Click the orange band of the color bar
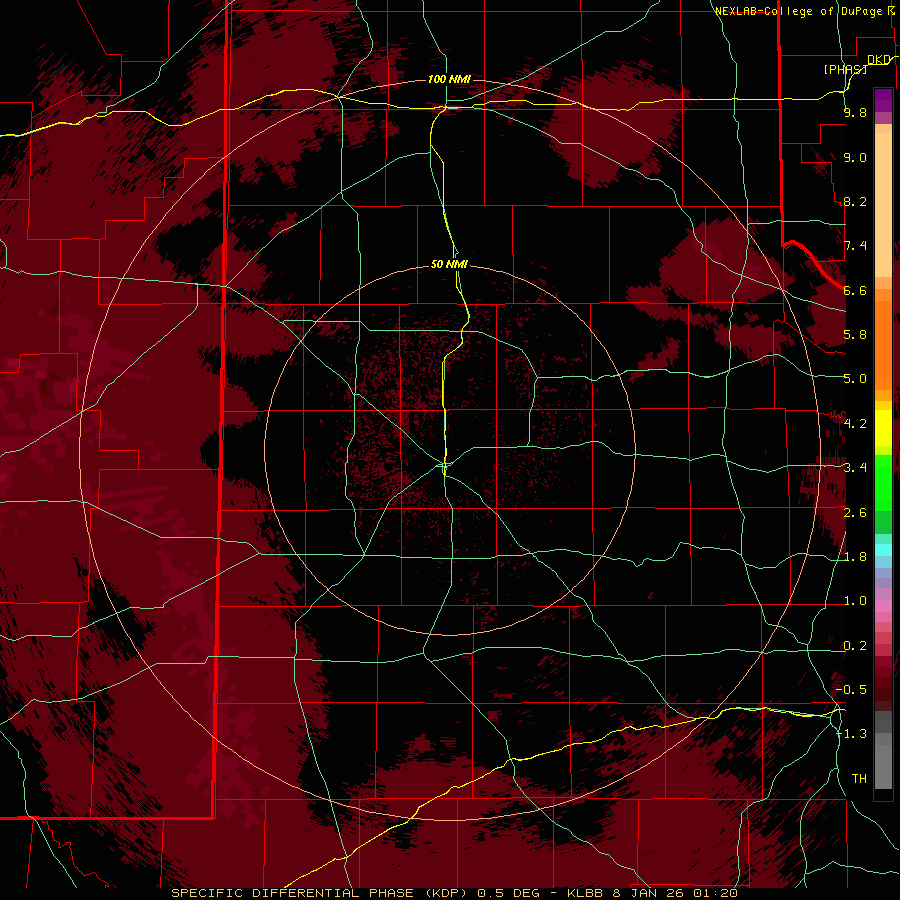Viewport: 900px width, 900px height. [x=883, y=344]
